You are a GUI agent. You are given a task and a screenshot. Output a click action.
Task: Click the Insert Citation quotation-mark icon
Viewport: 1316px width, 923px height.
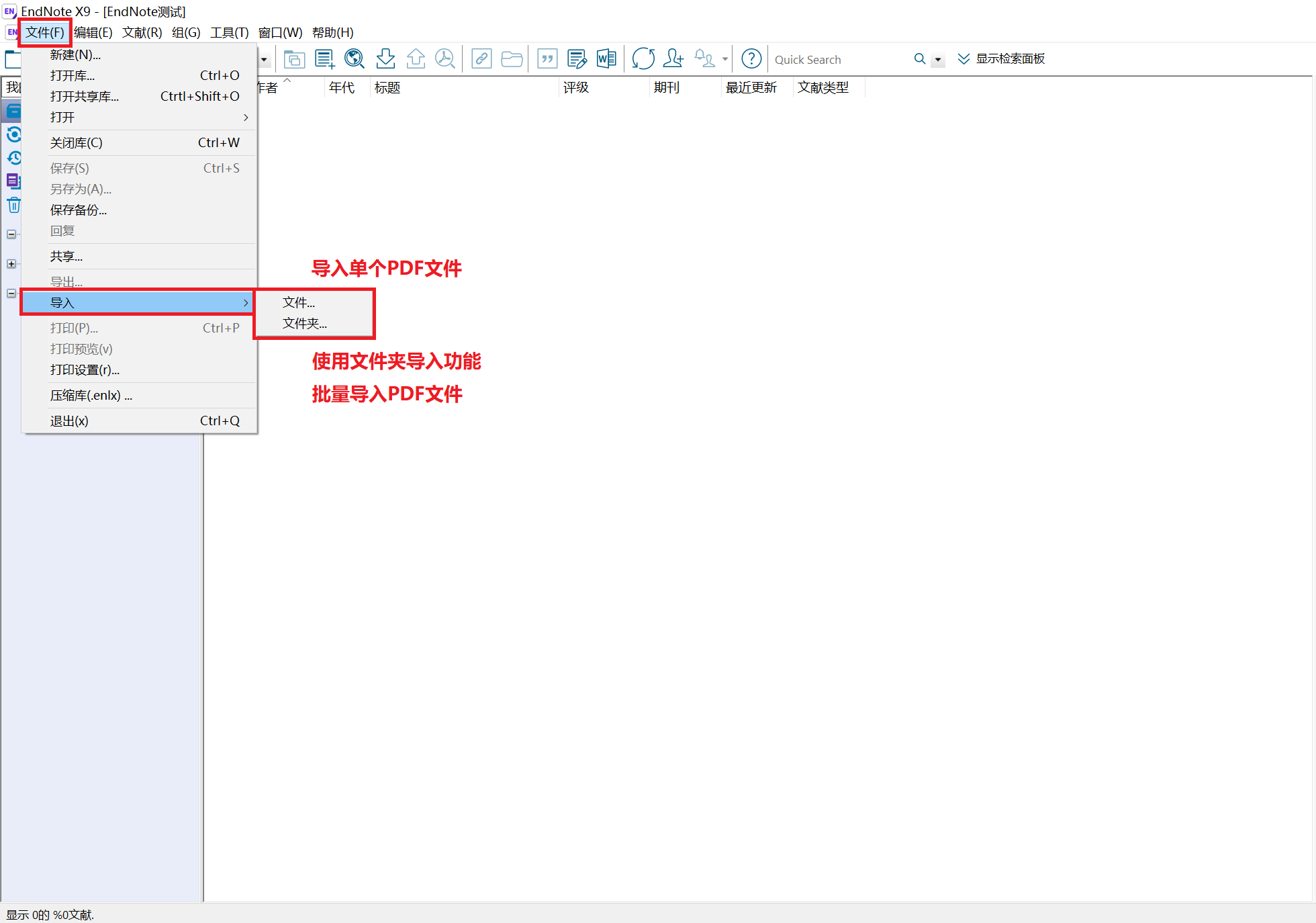[x=548, y=59]
